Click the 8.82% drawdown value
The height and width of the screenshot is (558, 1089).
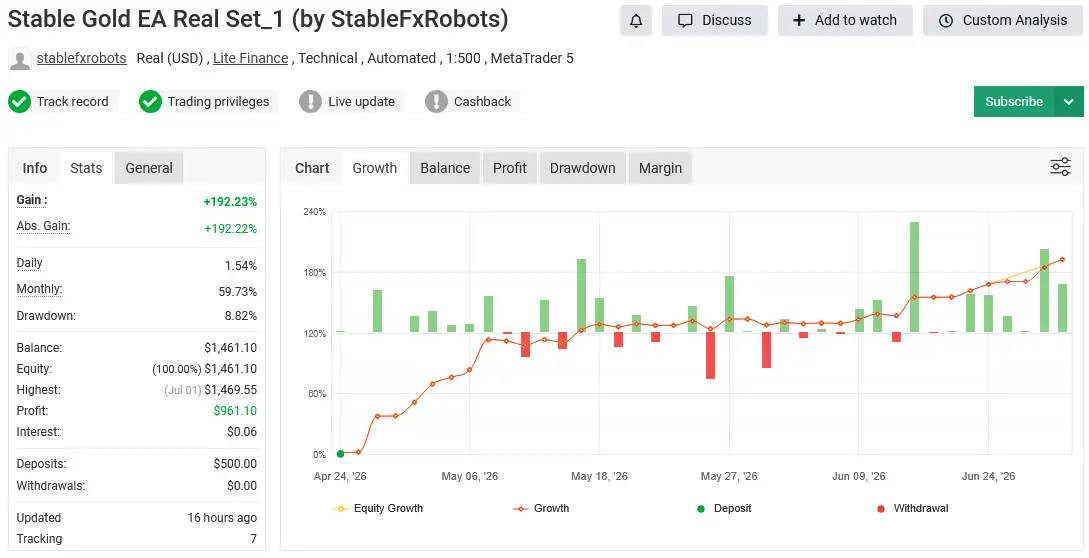point(240,315)
